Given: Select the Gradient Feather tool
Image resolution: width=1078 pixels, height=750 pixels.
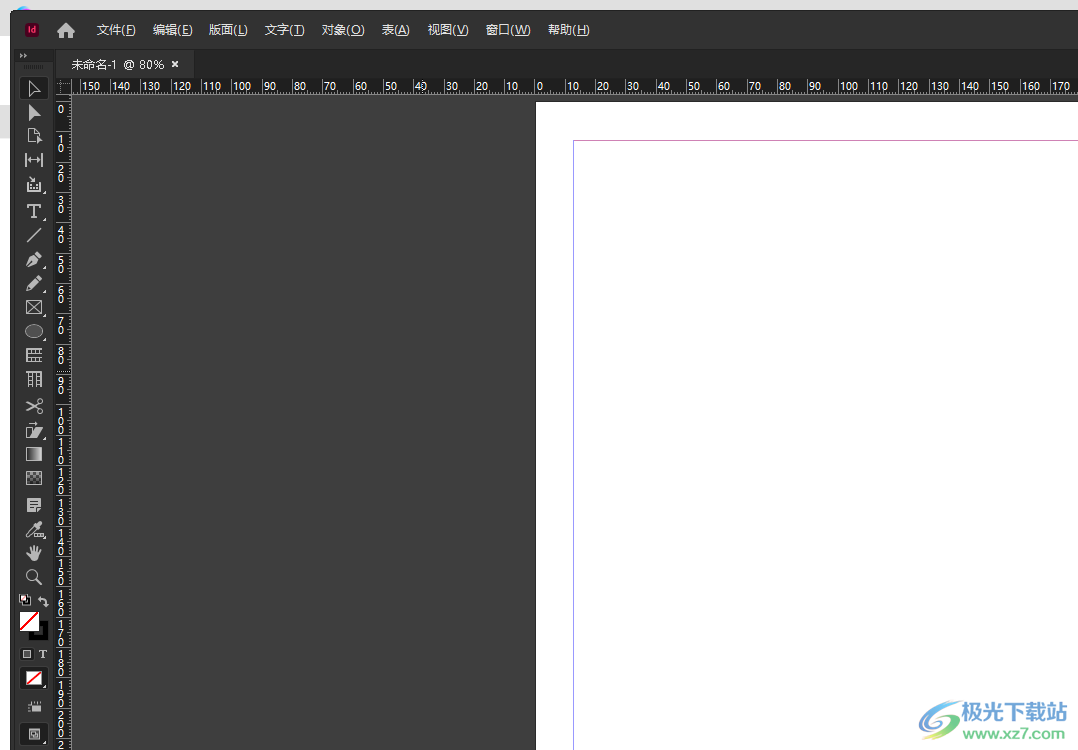Looking at the screenshot, I should coord(34,478).
